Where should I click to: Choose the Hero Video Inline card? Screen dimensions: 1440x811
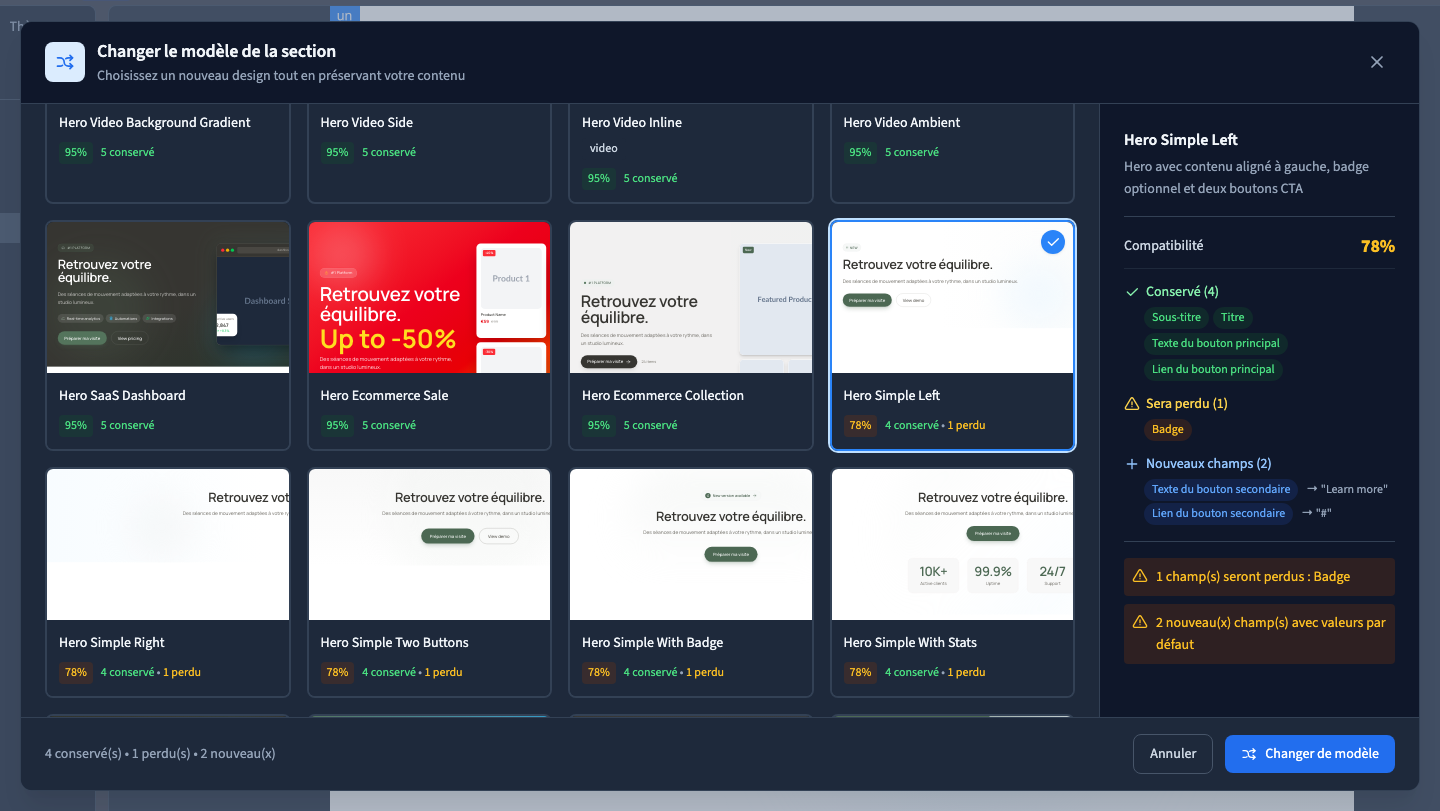click(691, 152)
